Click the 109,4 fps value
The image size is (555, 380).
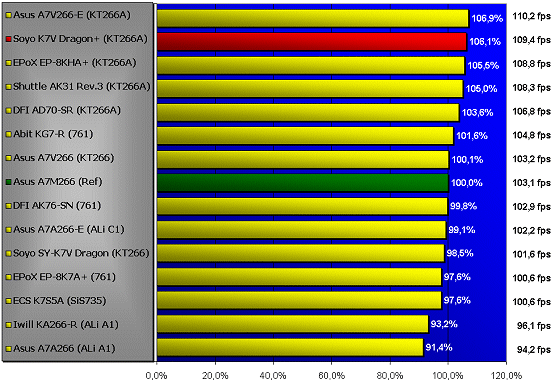[x=532, y=40]
